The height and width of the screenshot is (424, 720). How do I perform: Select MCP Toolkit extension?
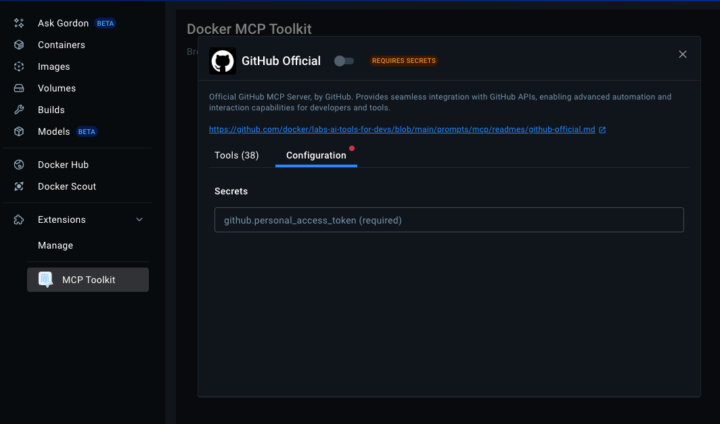point(88,280)
